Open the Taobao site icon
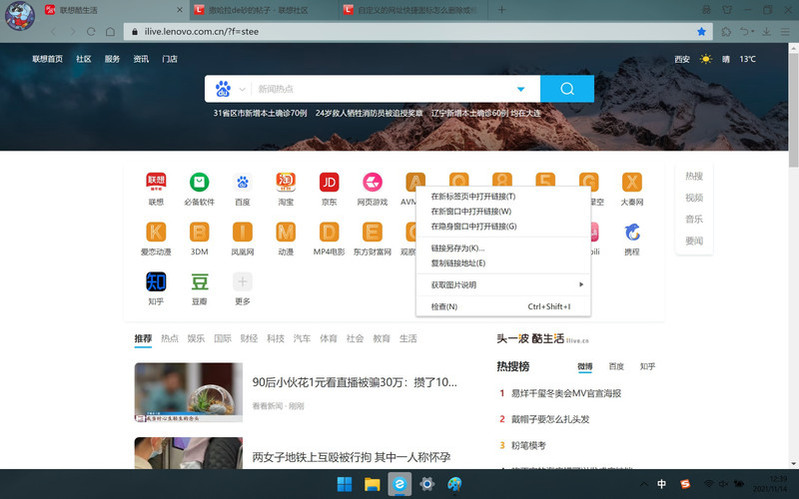 point(286,182)
